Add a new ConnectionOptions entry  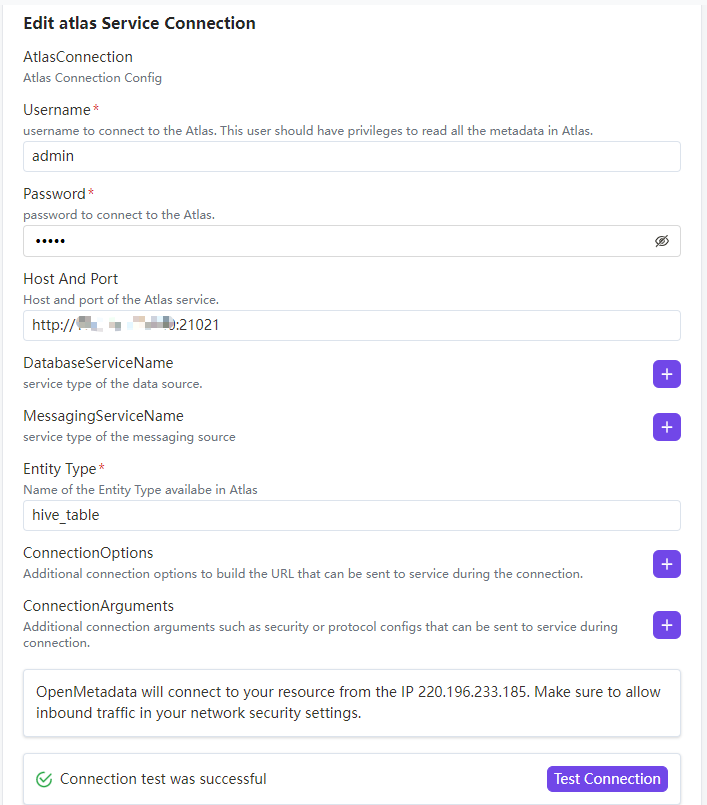coord(666,564)
